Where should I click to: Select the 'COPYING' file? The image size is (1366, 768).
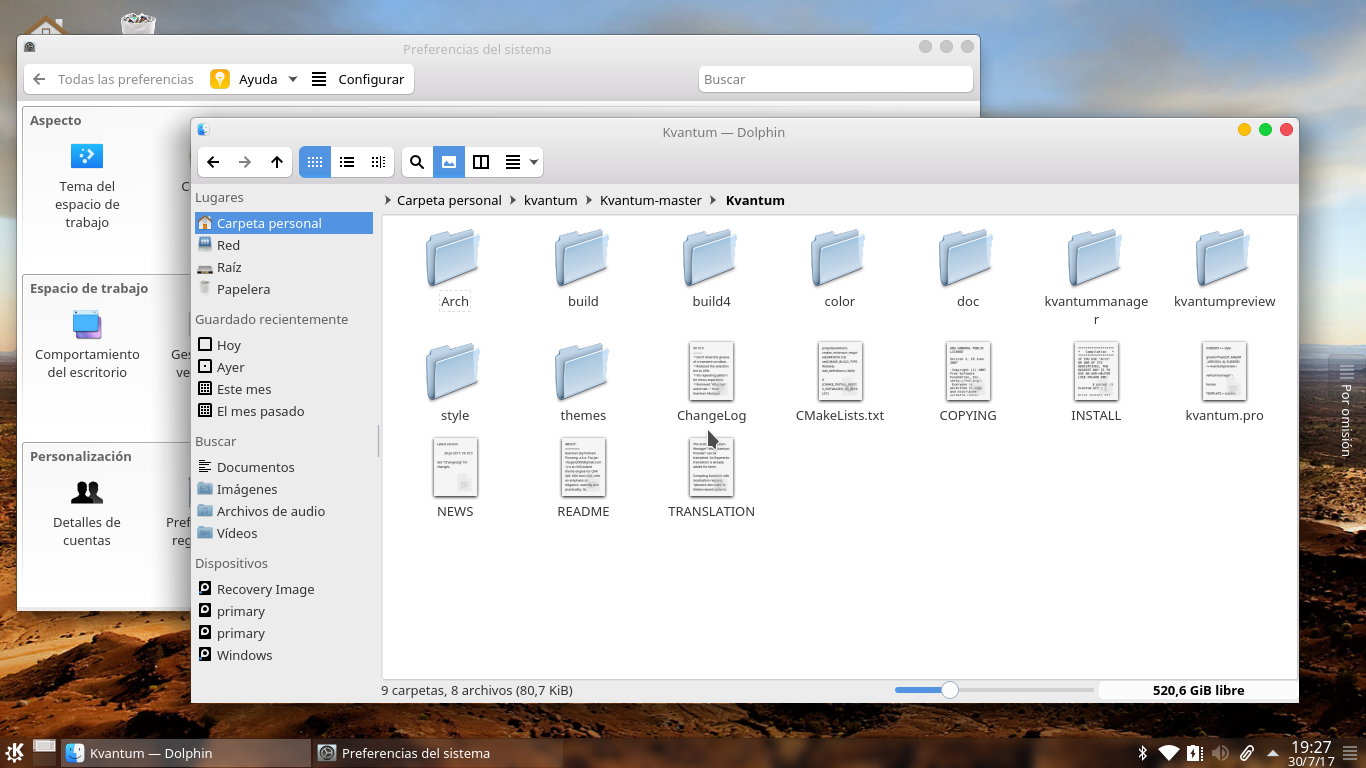(x=968, y=382)
